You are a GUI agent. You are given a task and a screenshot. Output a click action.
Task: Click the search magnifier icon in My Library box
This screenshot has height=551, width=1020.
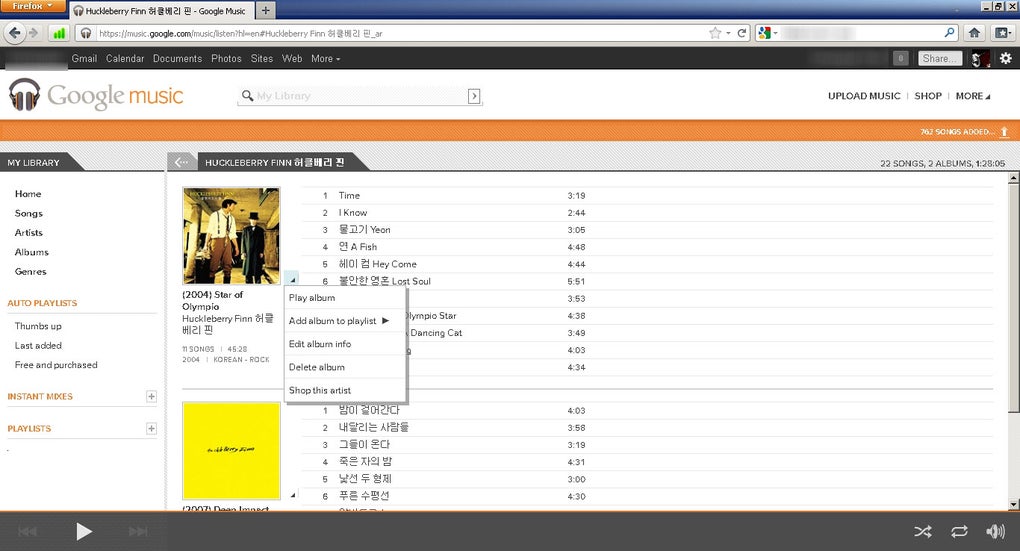pyautogui.click(x=247, y=96)
